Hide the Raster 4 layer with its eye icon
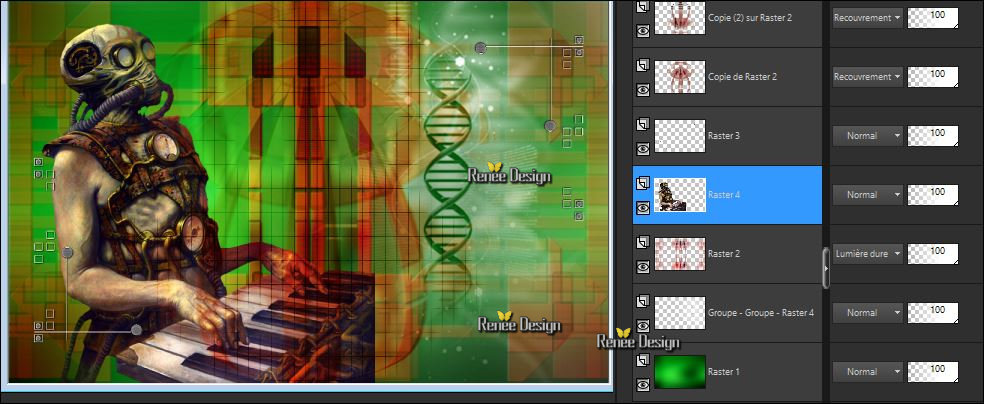Image resolution: width=984 pixels, height=404 pixels. pyautogui.click(x=643, y=208)
